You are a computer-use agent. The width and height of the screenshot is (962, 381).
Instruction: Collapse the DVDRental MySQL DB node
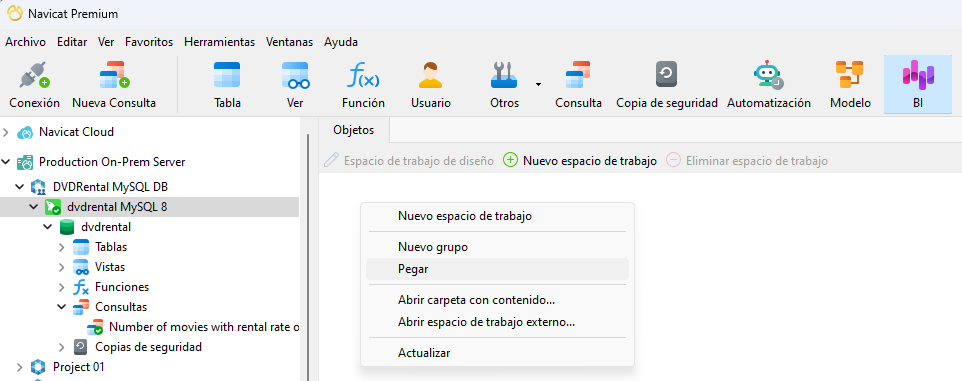20,187
